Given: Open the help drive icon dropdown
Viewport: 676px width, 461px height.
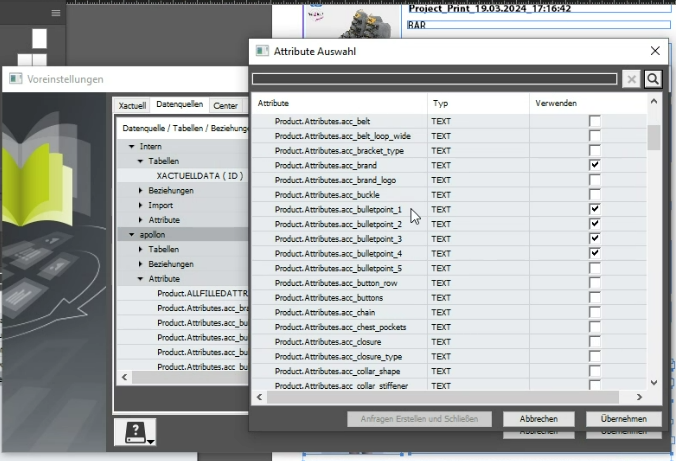Looking at the screenshot, I should pyautogui.click(x=136, y=432).
